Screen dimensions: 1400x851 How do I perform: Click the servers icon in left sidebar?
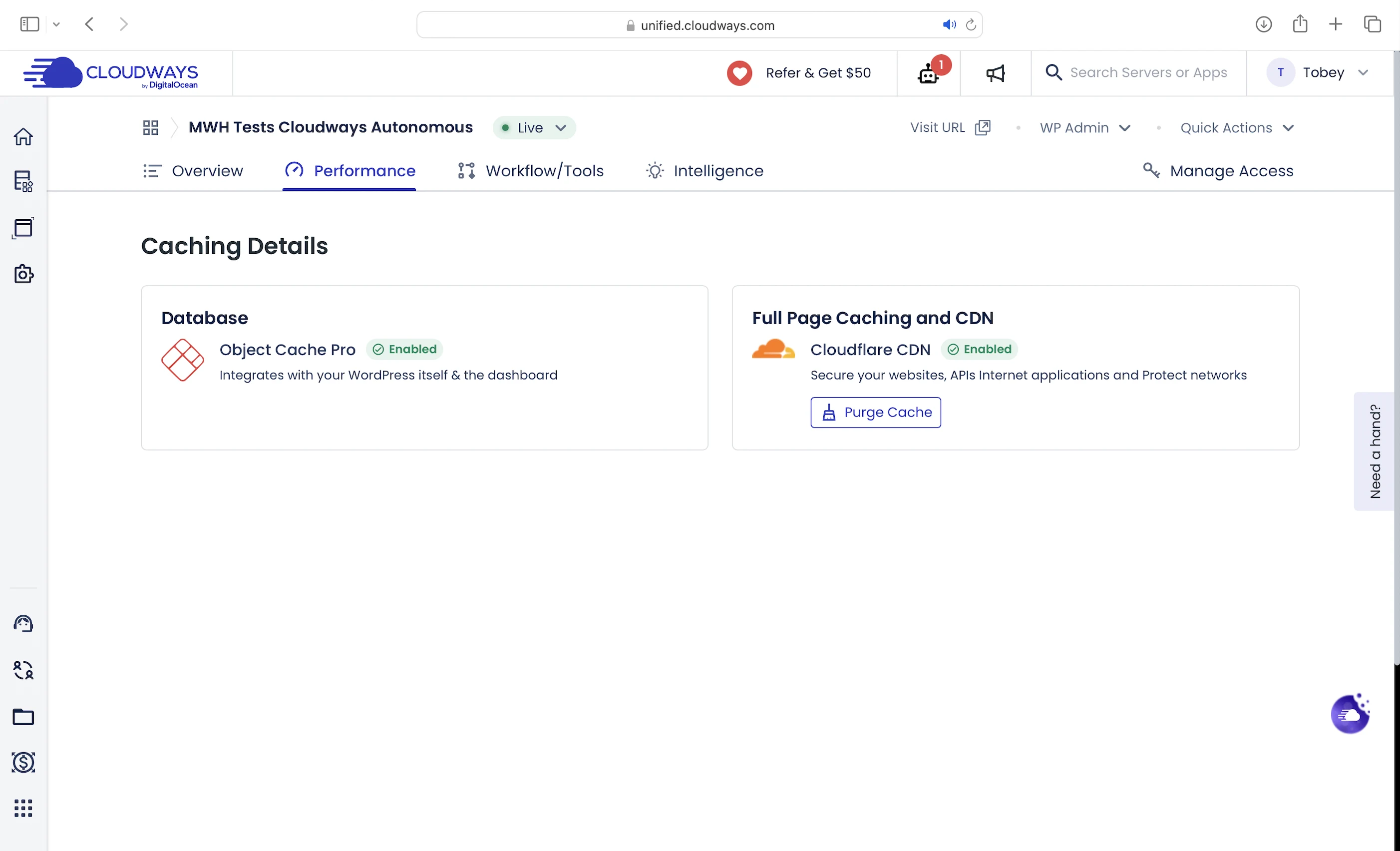tap(23, 181)
